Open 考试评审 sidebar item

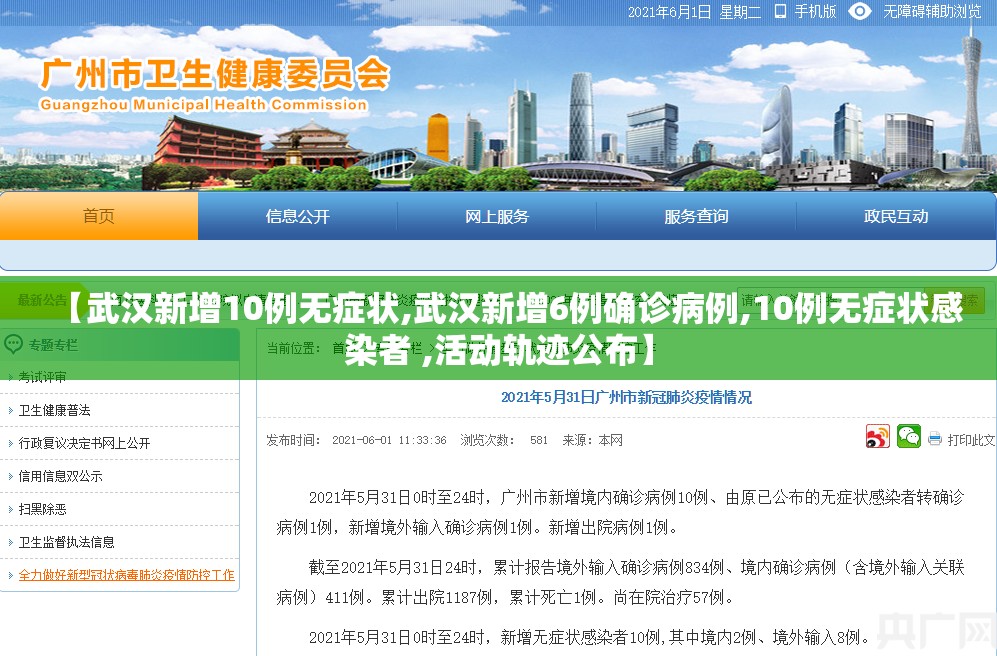point(43,377)
